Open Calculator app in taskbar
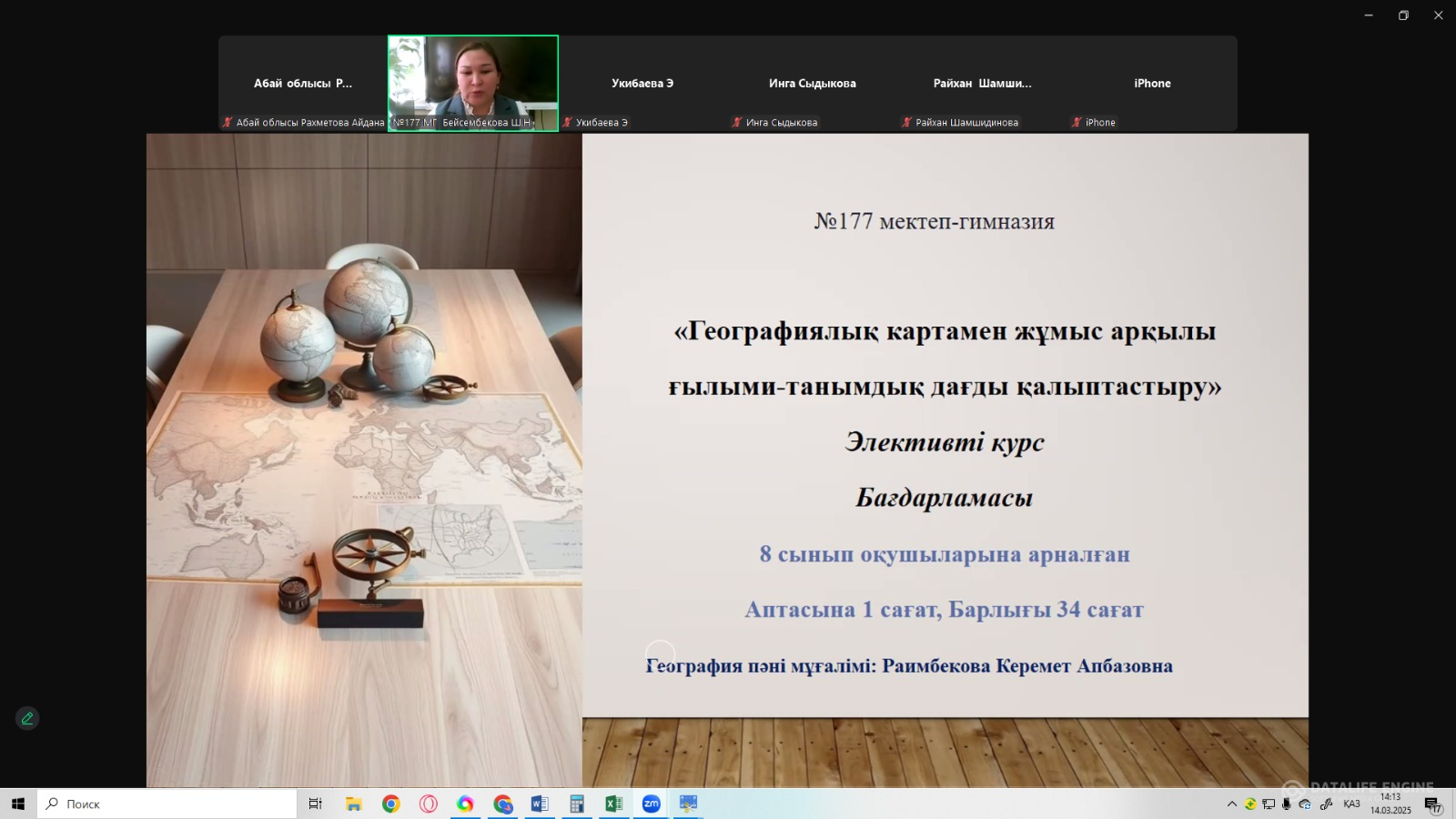Viewport: 1456px width, 819px height. click(577, 804)
